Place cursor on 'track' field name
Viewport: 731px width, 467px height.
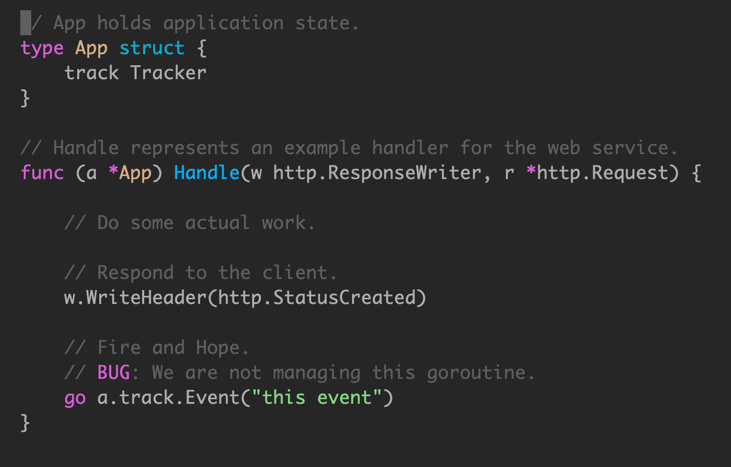point(91,73)
